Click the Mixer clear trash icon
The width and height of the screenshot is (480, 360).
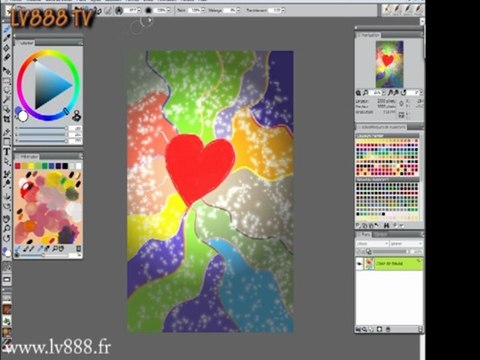(x=79, y=249)
